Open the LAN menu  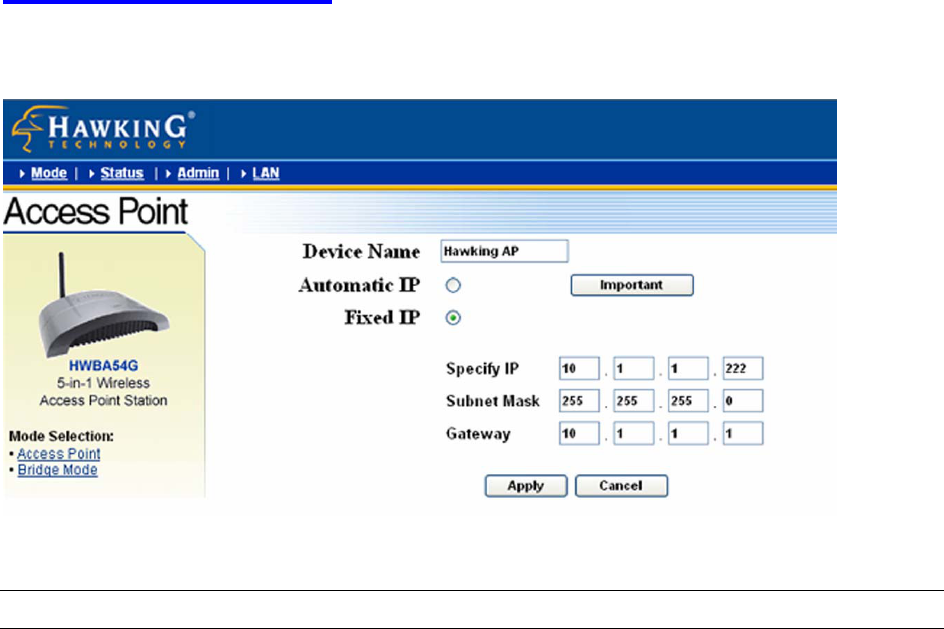pos(266,173)
